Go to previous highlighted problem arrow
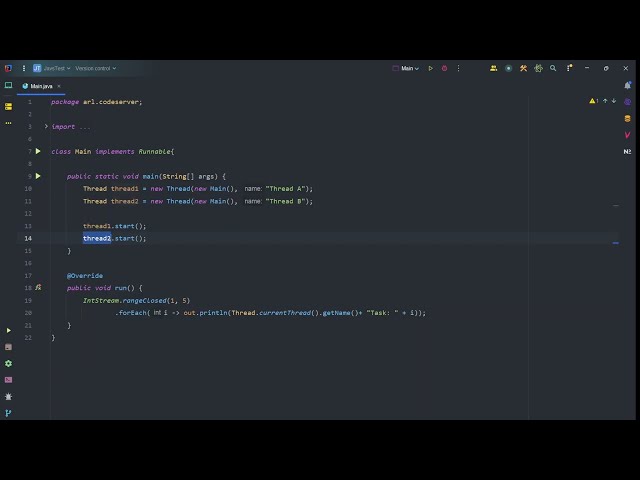Viewport: 640px width, 480px height. pyautogui.click(x=605, y=101)
